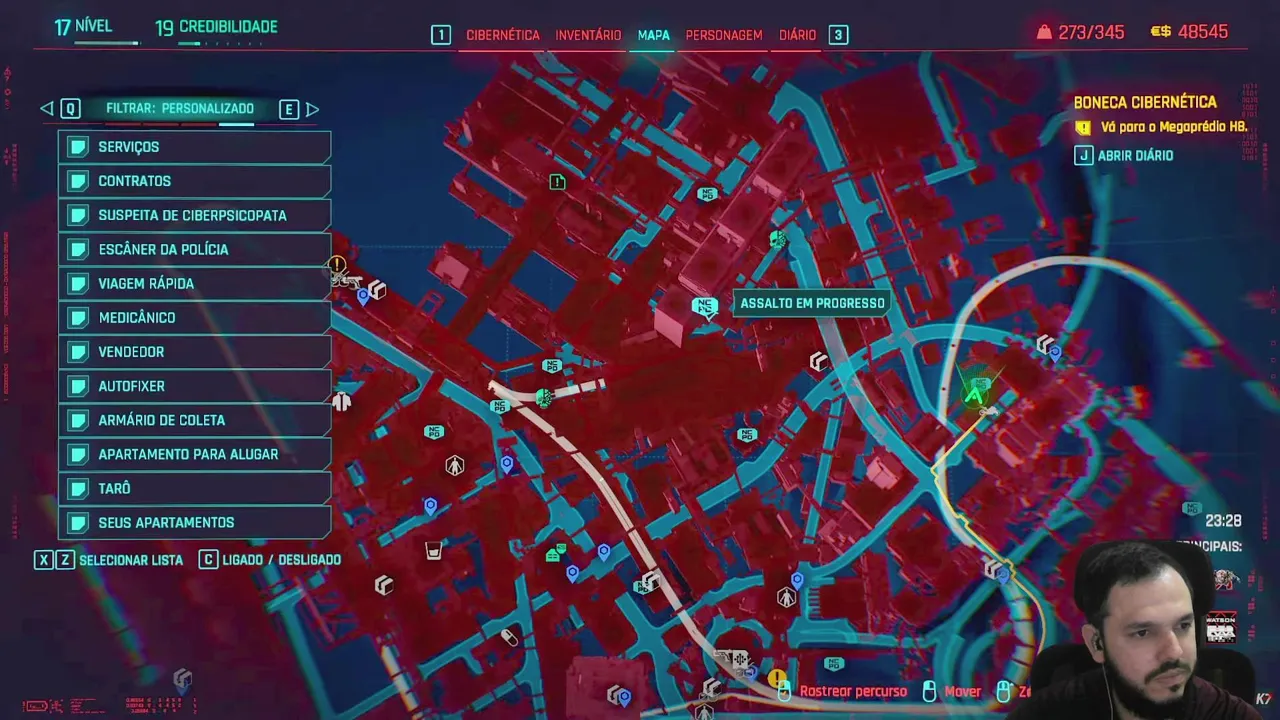Click the weight capacity 273/345 indicator

coord(1080,32)
